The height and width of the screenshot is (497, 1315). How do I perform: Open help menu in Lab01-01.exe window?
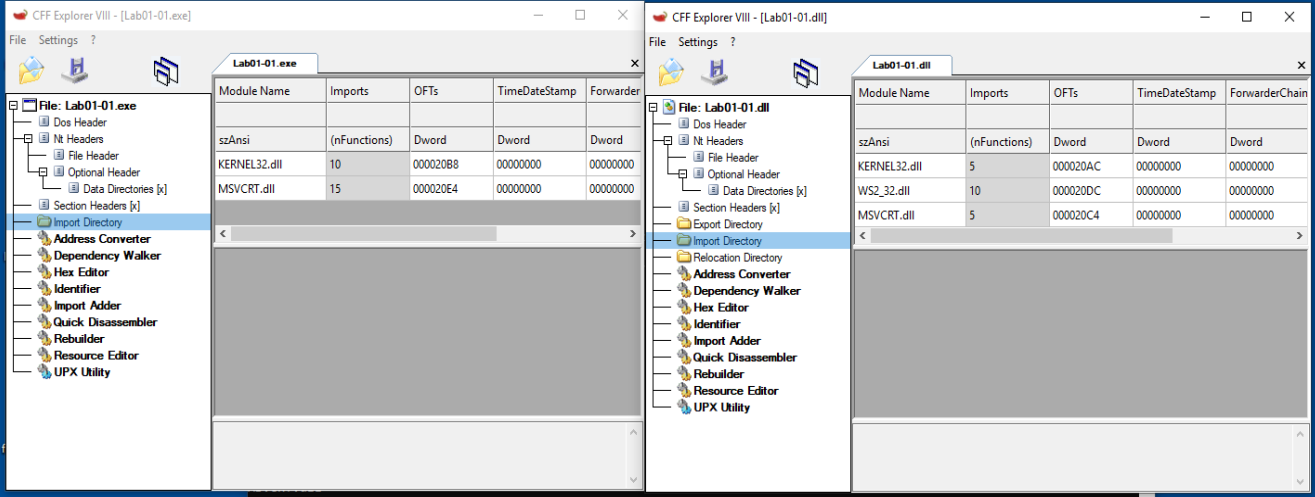tap(93, 40)
